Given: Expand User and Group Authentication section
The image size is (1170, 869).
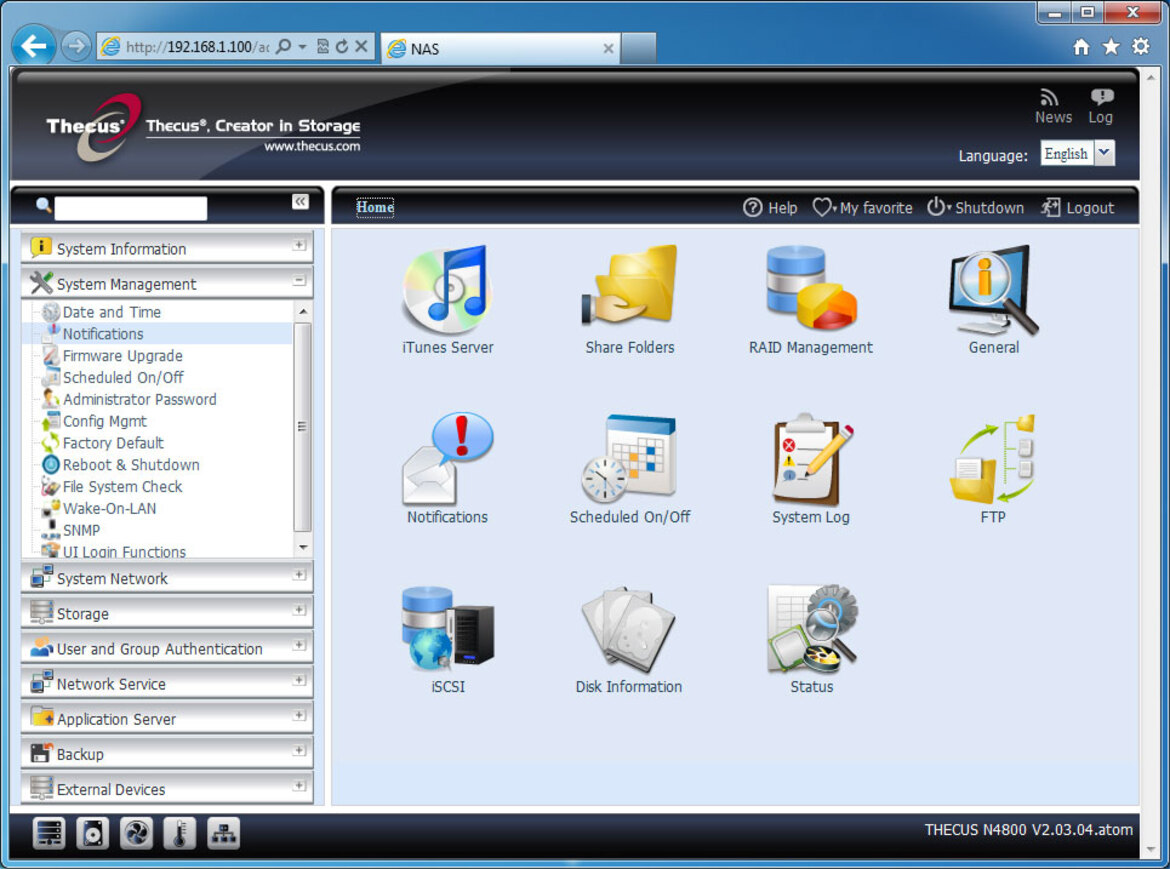Looking at the screenshot, I should coord(299,645).
